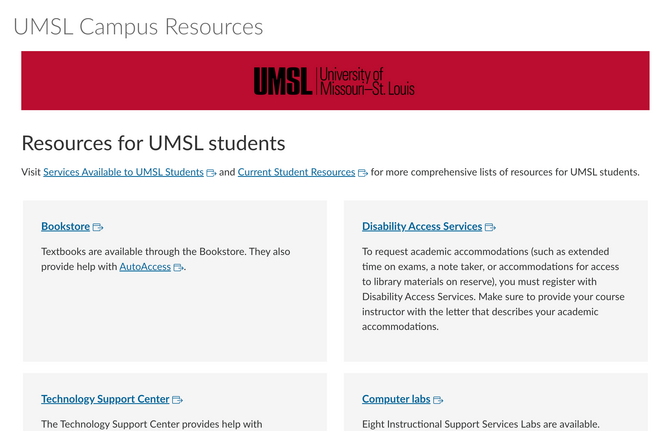Open the Computer labs link

pos(395,399)
